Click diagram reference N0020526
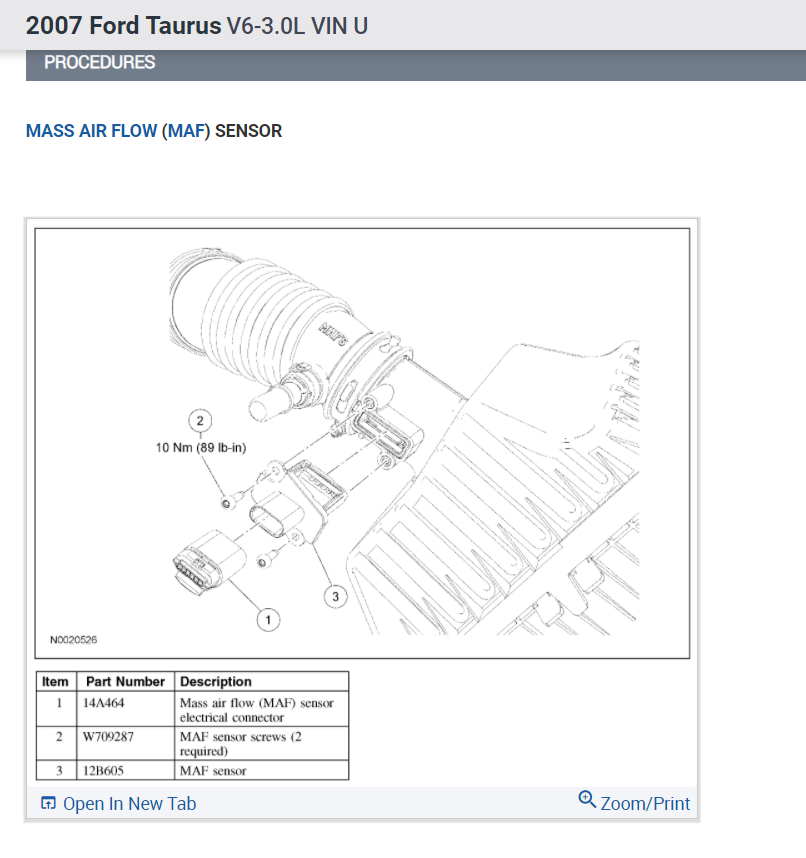The image size is (806, 858). pyautogui.click(x=73, y=640)
